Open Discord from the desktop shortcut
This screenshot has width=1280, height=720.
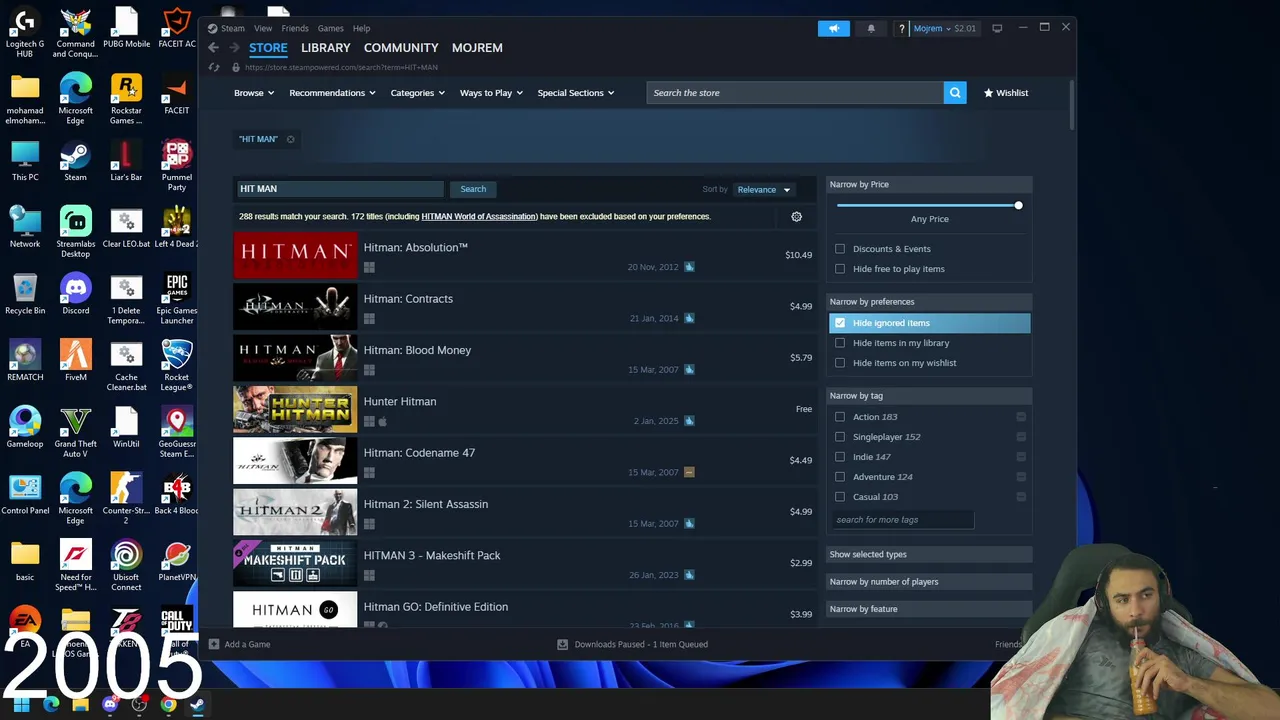[x=75, y=294]
